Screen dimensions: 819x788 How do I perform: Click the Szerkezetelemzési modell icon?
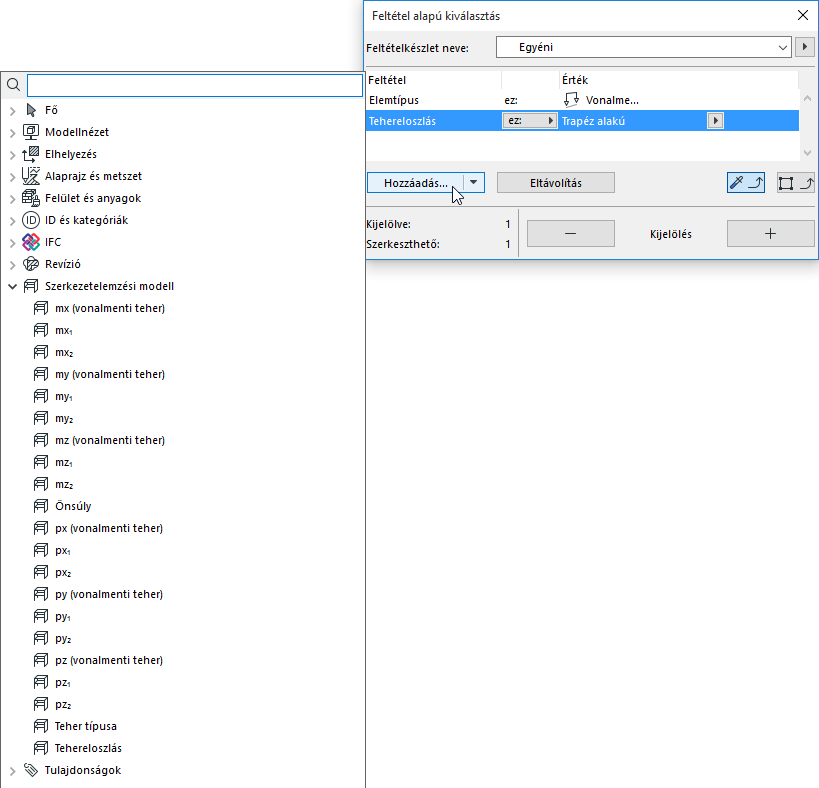point(31,286)
